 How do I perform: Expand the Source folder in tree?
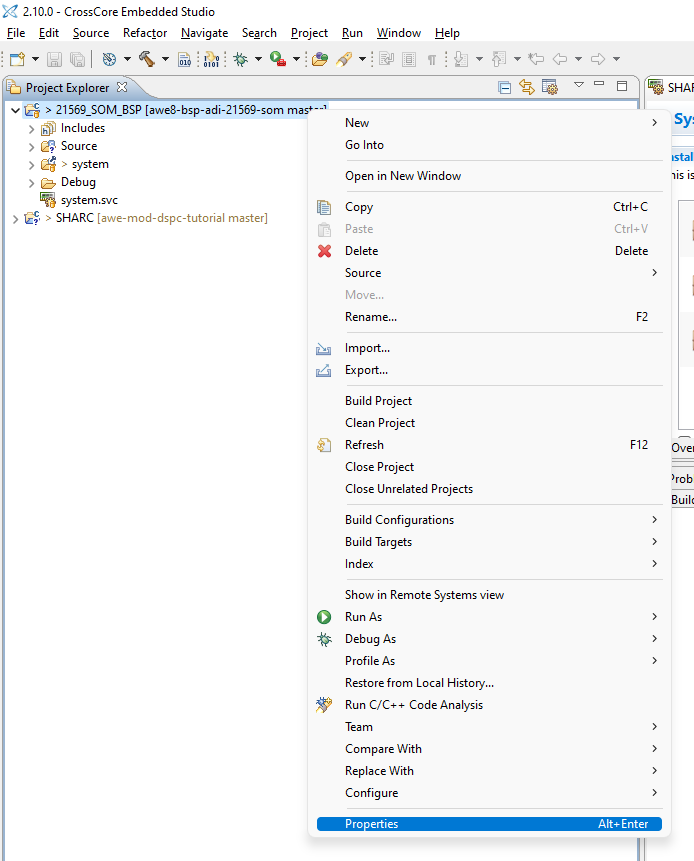pos(32,146)
